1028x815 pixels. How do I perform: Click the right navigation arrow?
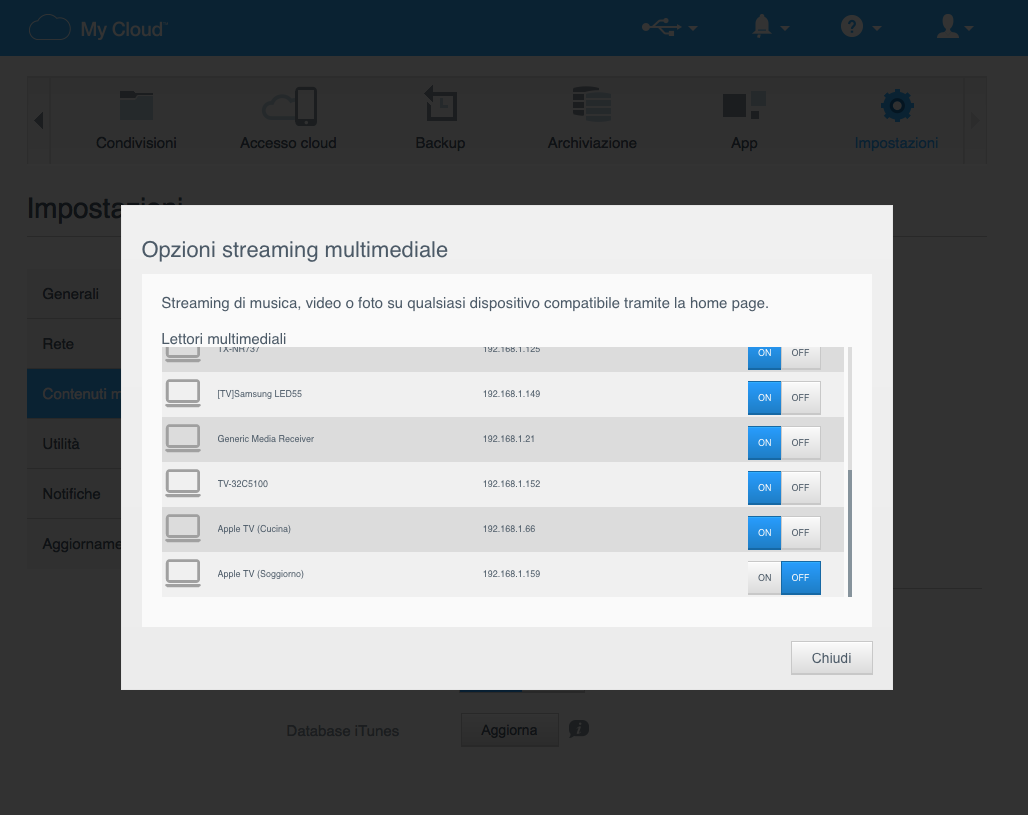click(x=975, y=120)
